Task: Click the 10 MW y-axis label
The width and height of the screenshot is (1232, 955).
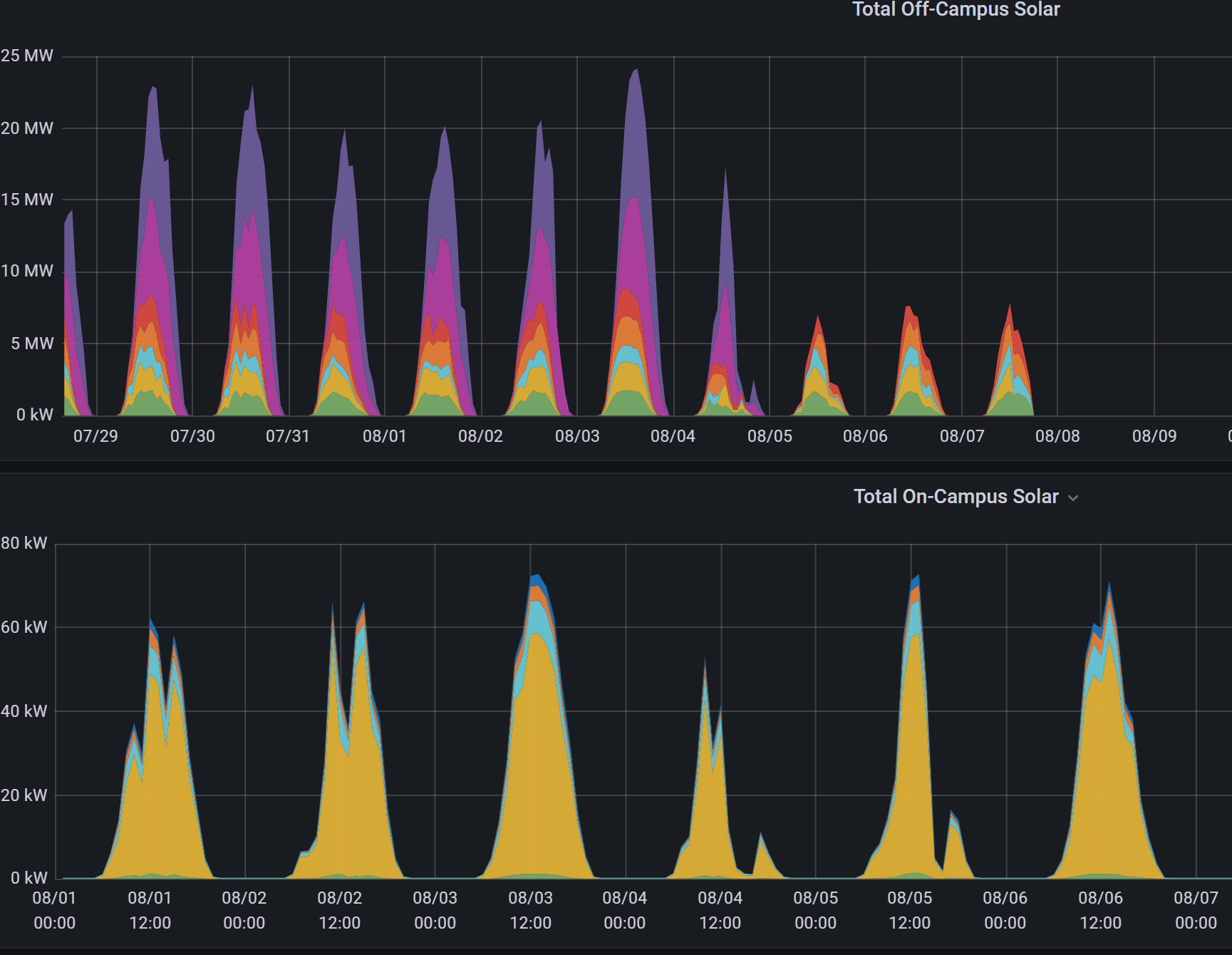Action: click(x=26, y=271)
